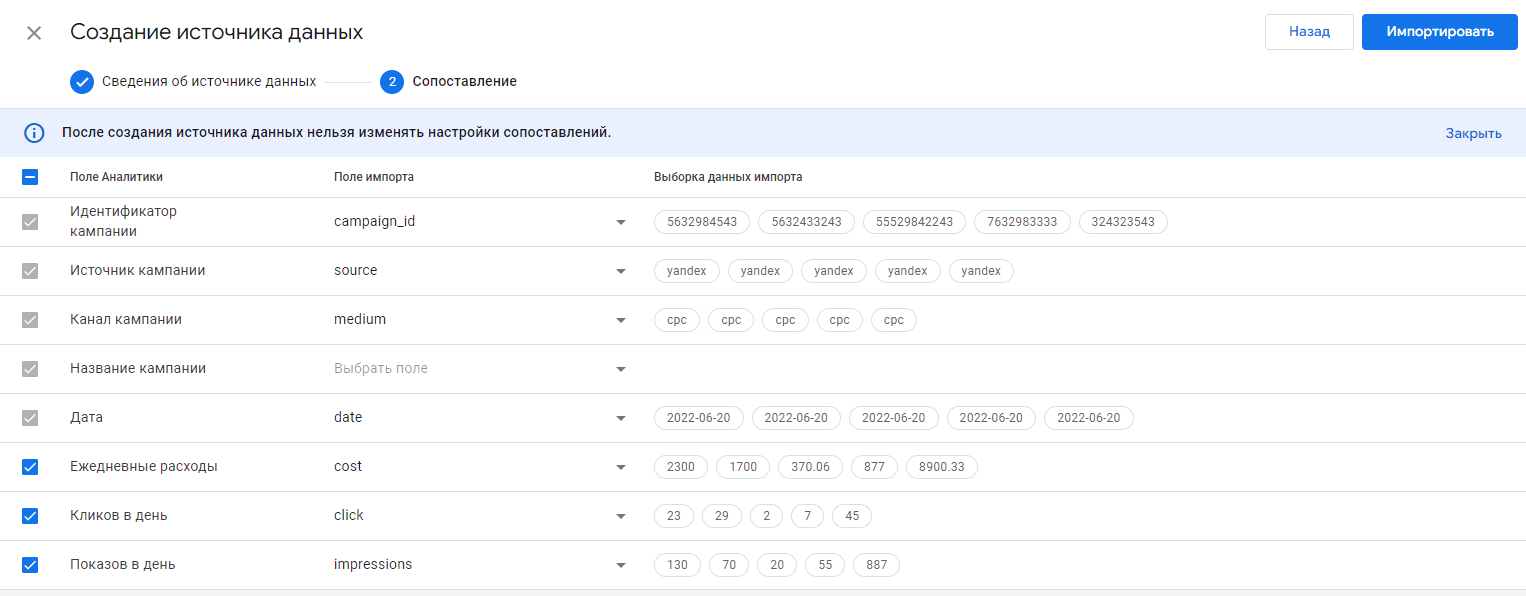Click the Импортировать button

(x=1440, y=32)
